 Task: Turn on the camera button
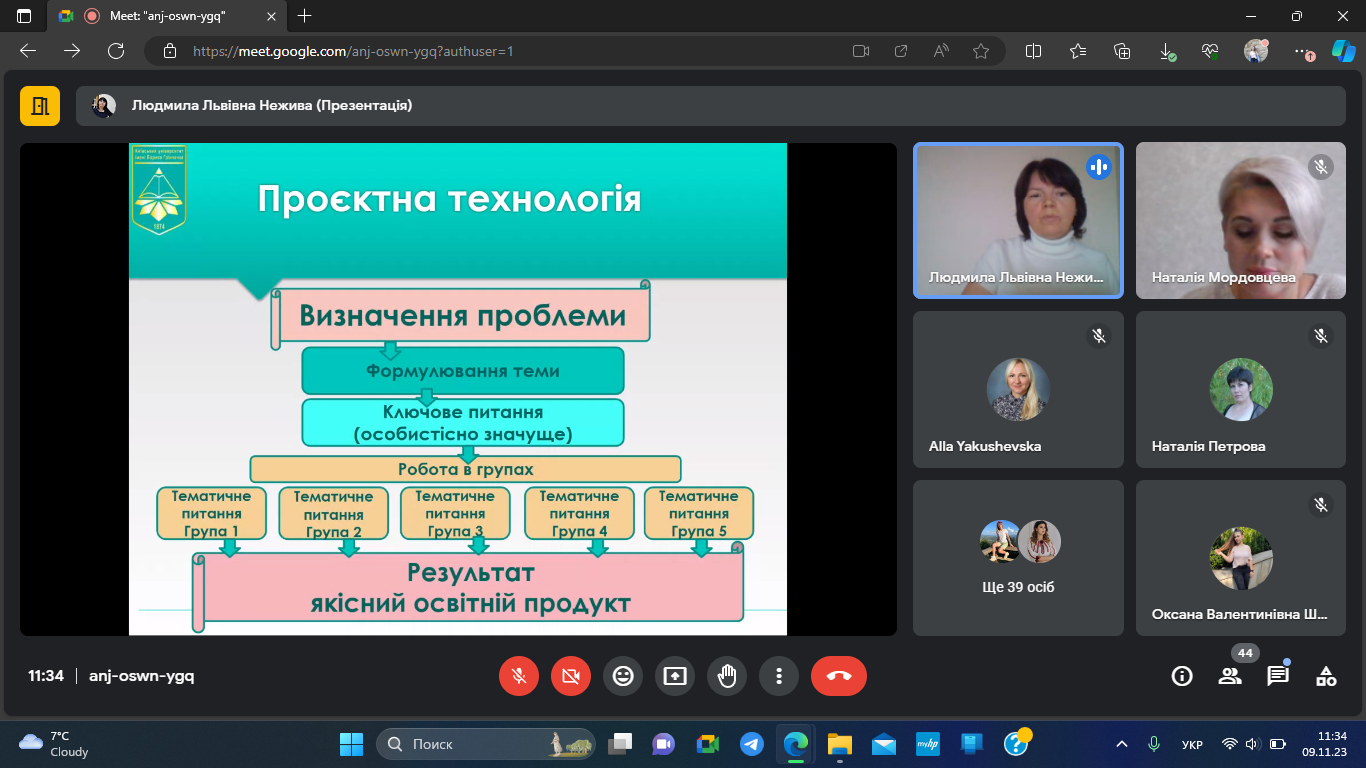click(x=571, y=676)
